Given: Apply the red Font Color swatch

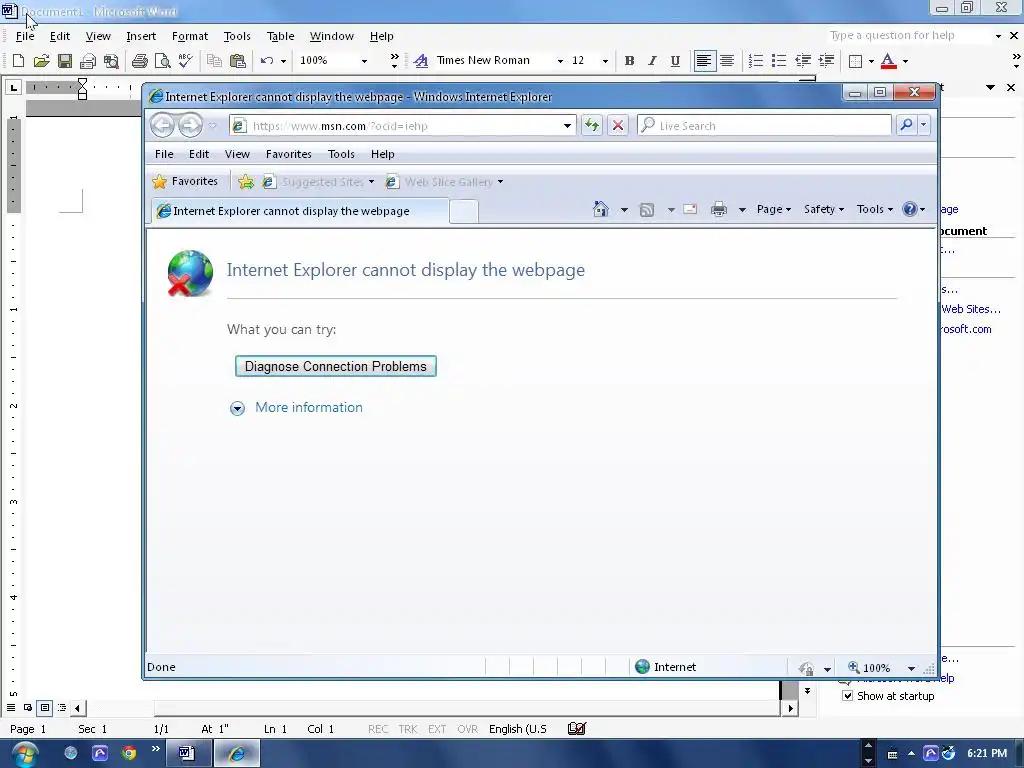Looking at the screenshot, I should pos(888,61).
